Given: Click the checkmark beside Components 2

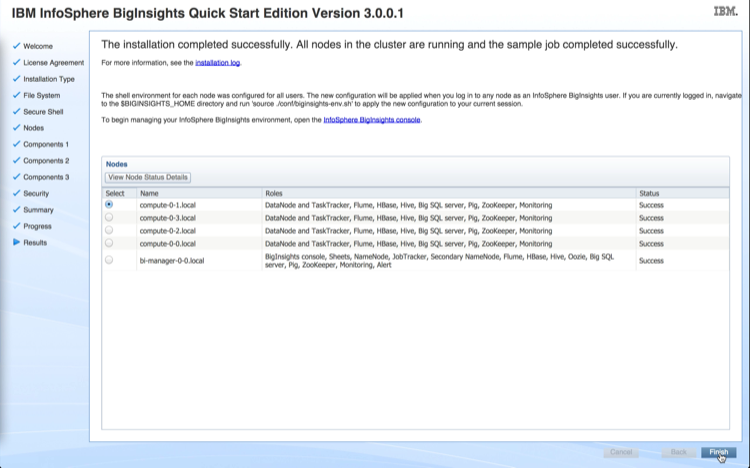Looking at the screenshot, I should (17, 159).
